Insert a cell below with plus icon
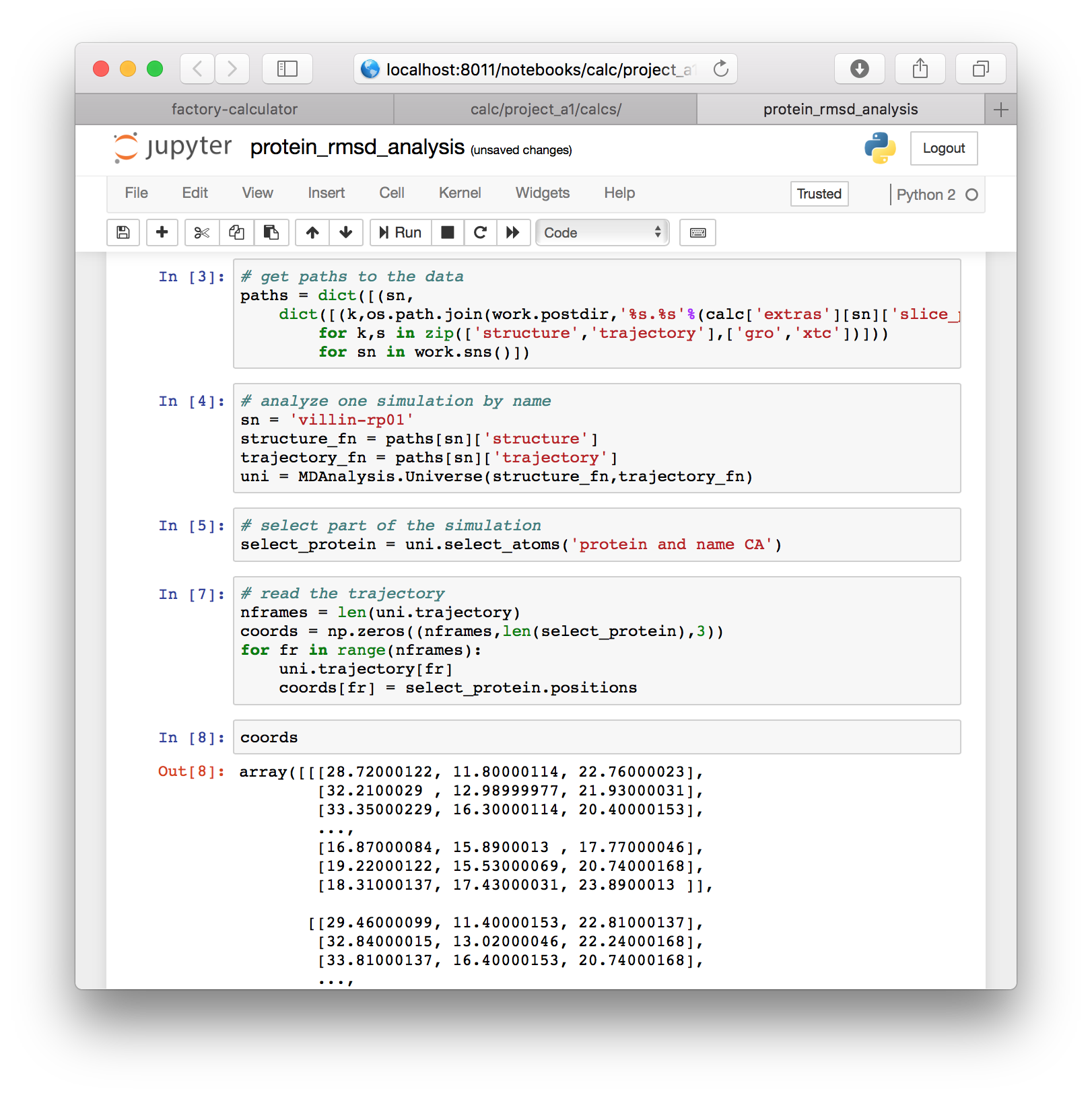Viewport: 1092px width, 1097px height. [162, 232]
